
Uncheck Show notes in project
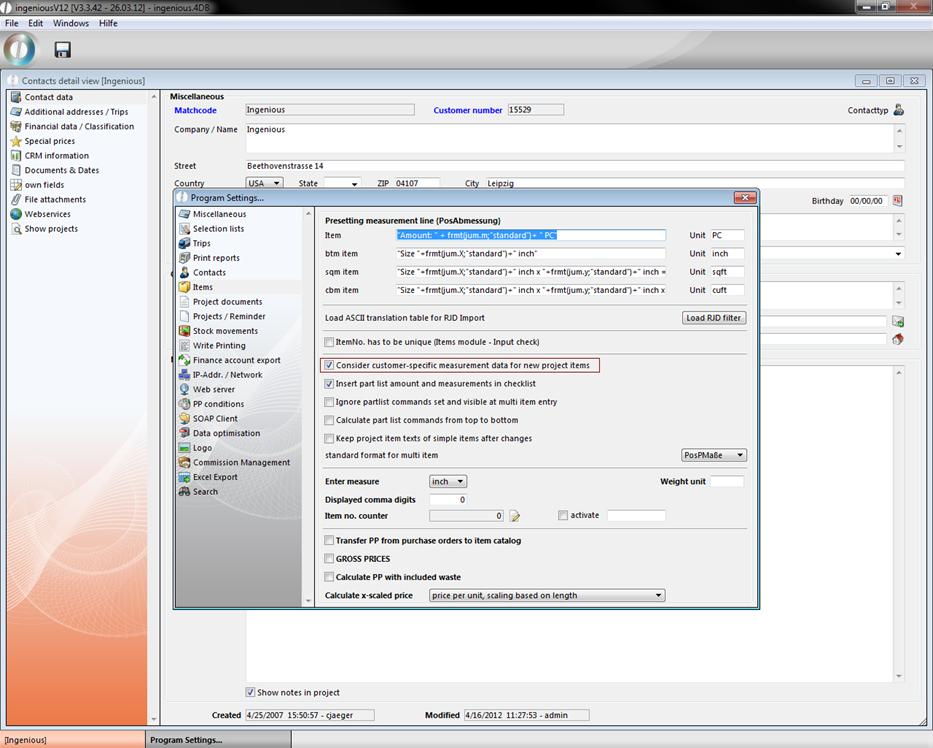250,692
